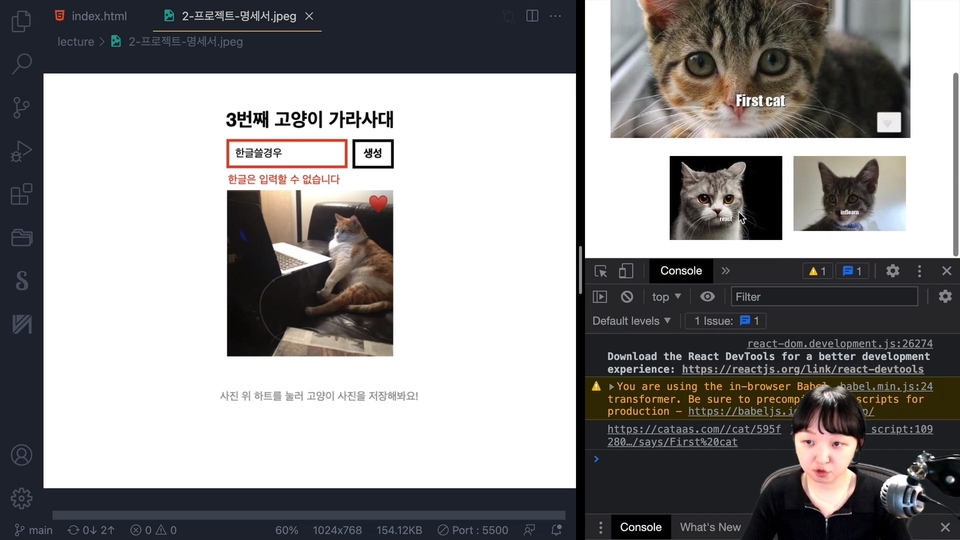Open DevTools settings gear
Viewport: 960px width, 540px height.
click(893, 271)
